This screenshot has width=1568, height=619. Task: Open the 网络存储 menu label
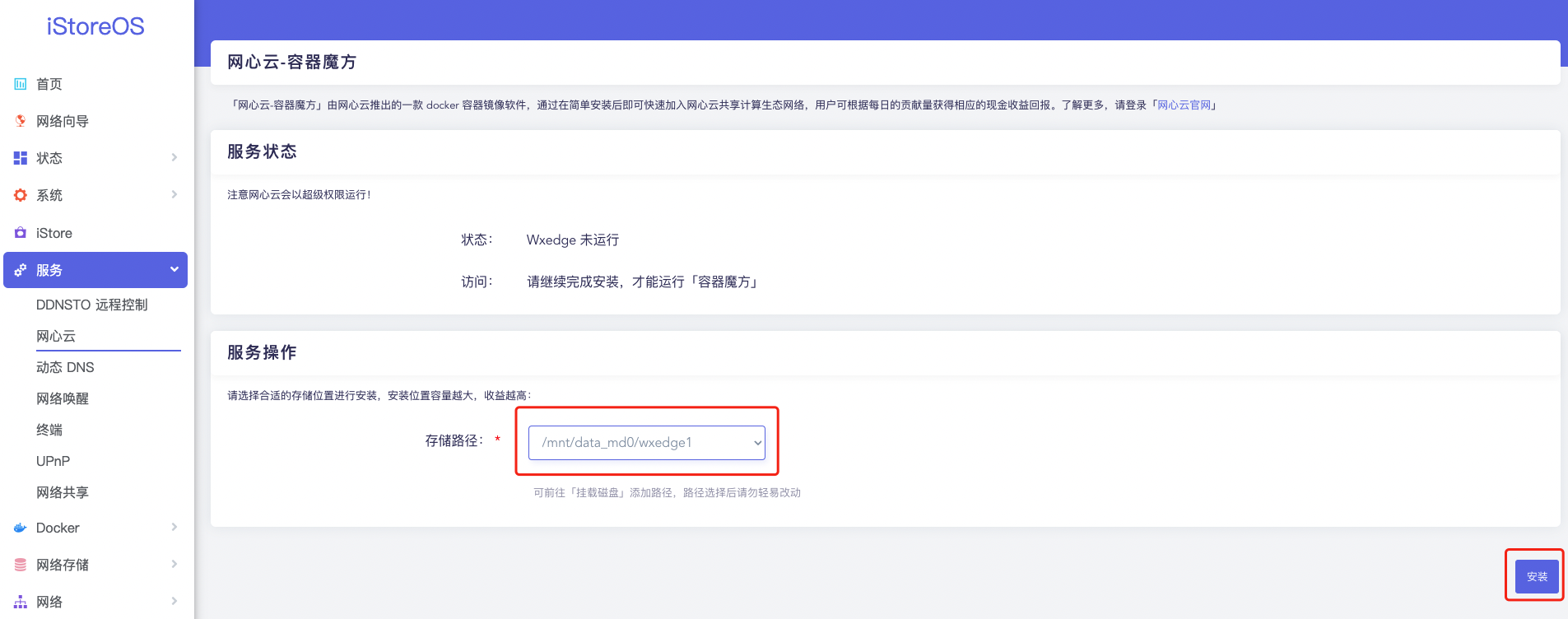click(63, 565)
